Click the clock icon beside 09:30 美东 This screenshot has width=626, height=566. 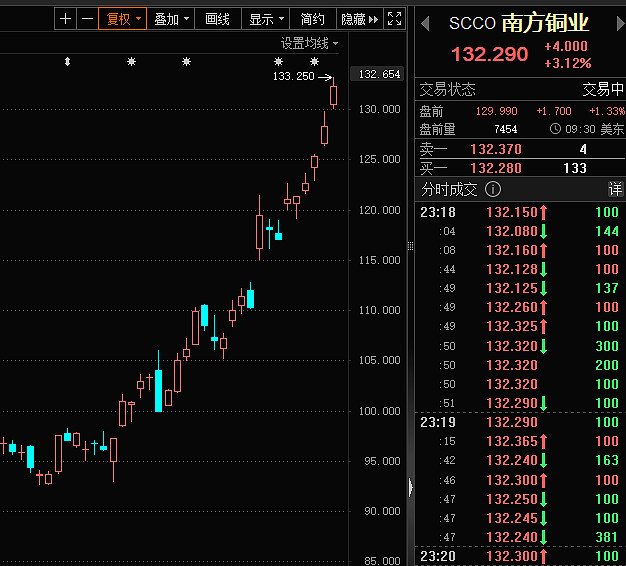coord(555,129)
